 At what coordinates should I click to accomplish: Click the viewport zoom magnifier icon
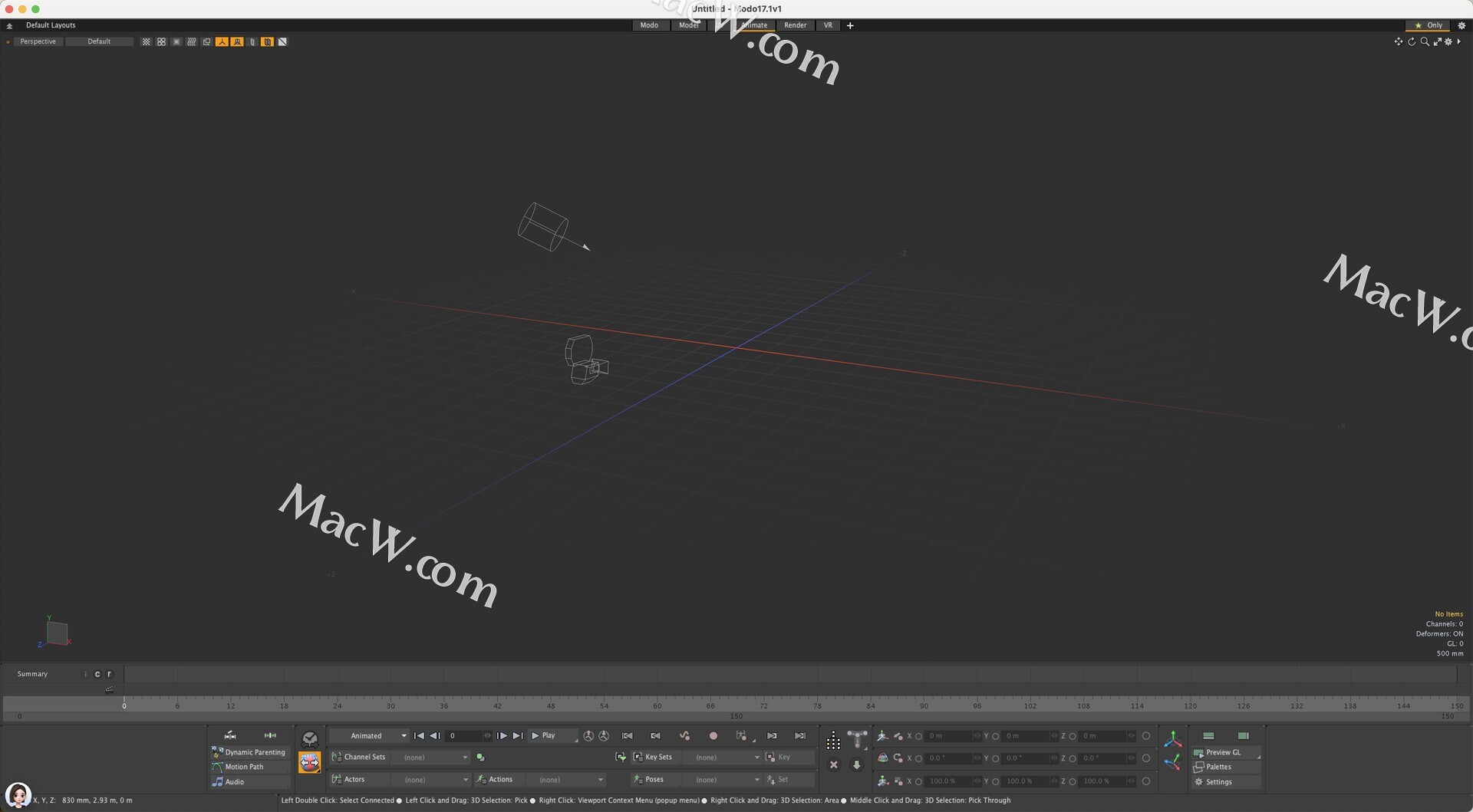tap(1425, 41)
